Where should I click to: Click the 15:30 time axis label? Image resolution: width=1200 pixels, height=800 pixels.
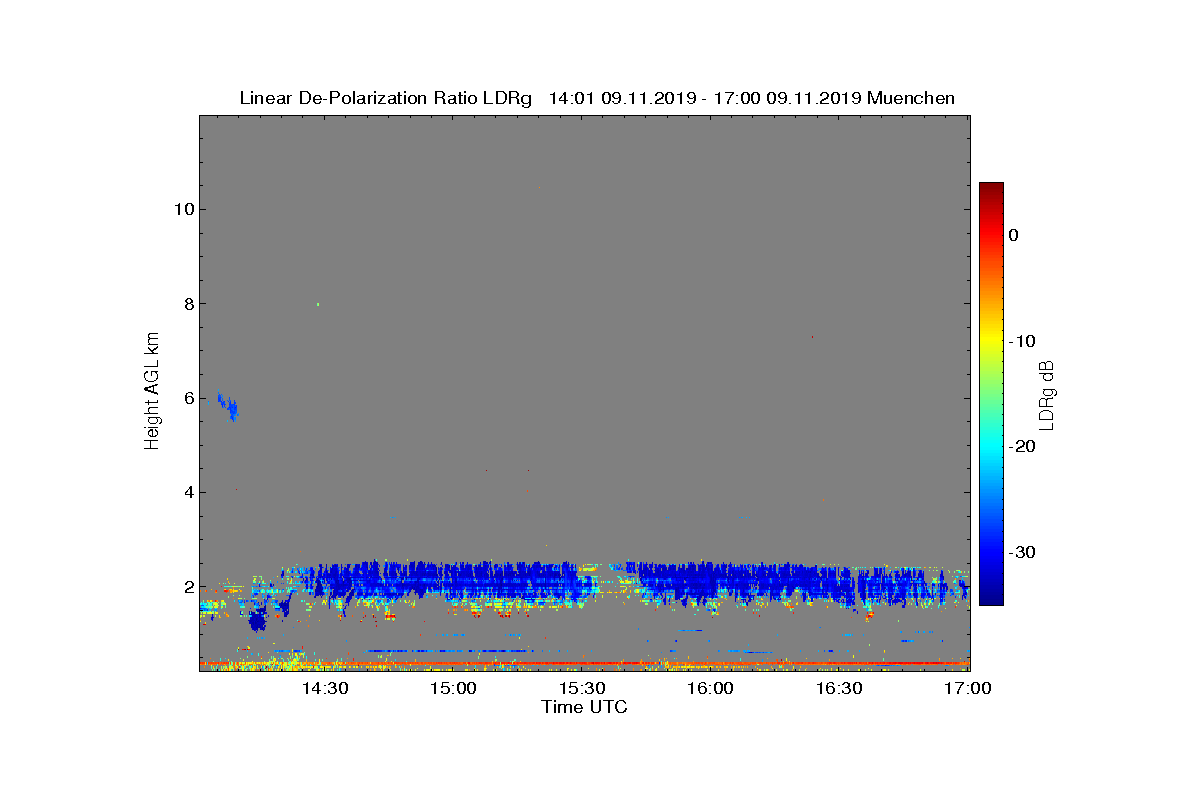click(x=582, y=688)
